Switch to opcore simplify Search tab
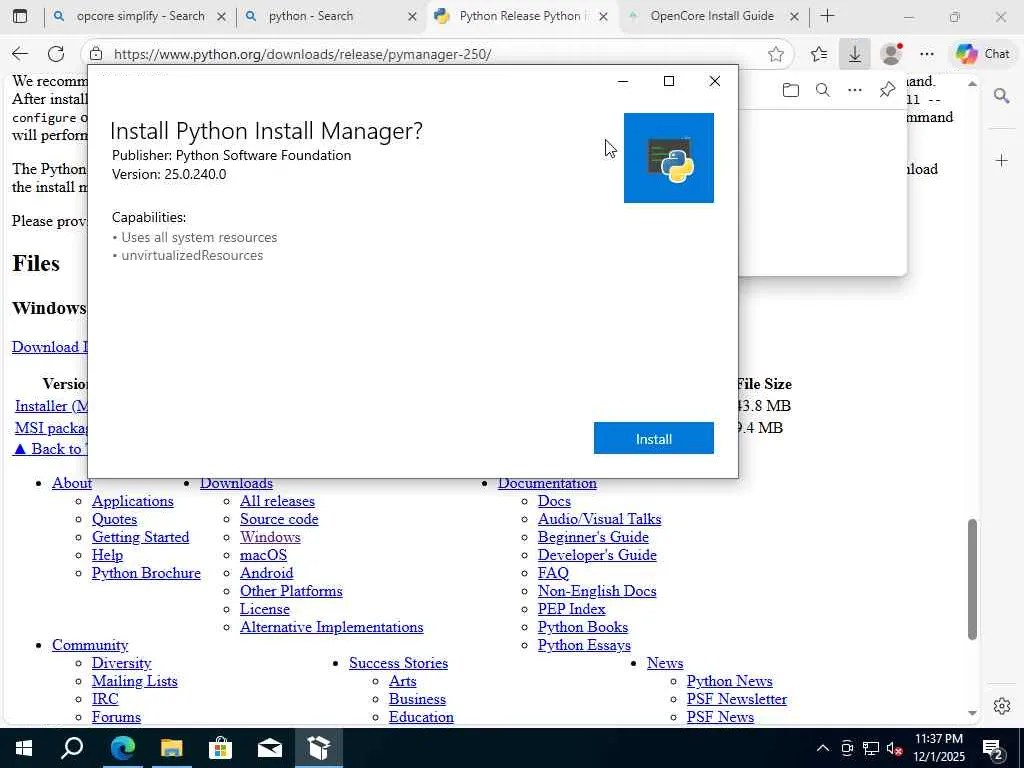 (140, 16)
